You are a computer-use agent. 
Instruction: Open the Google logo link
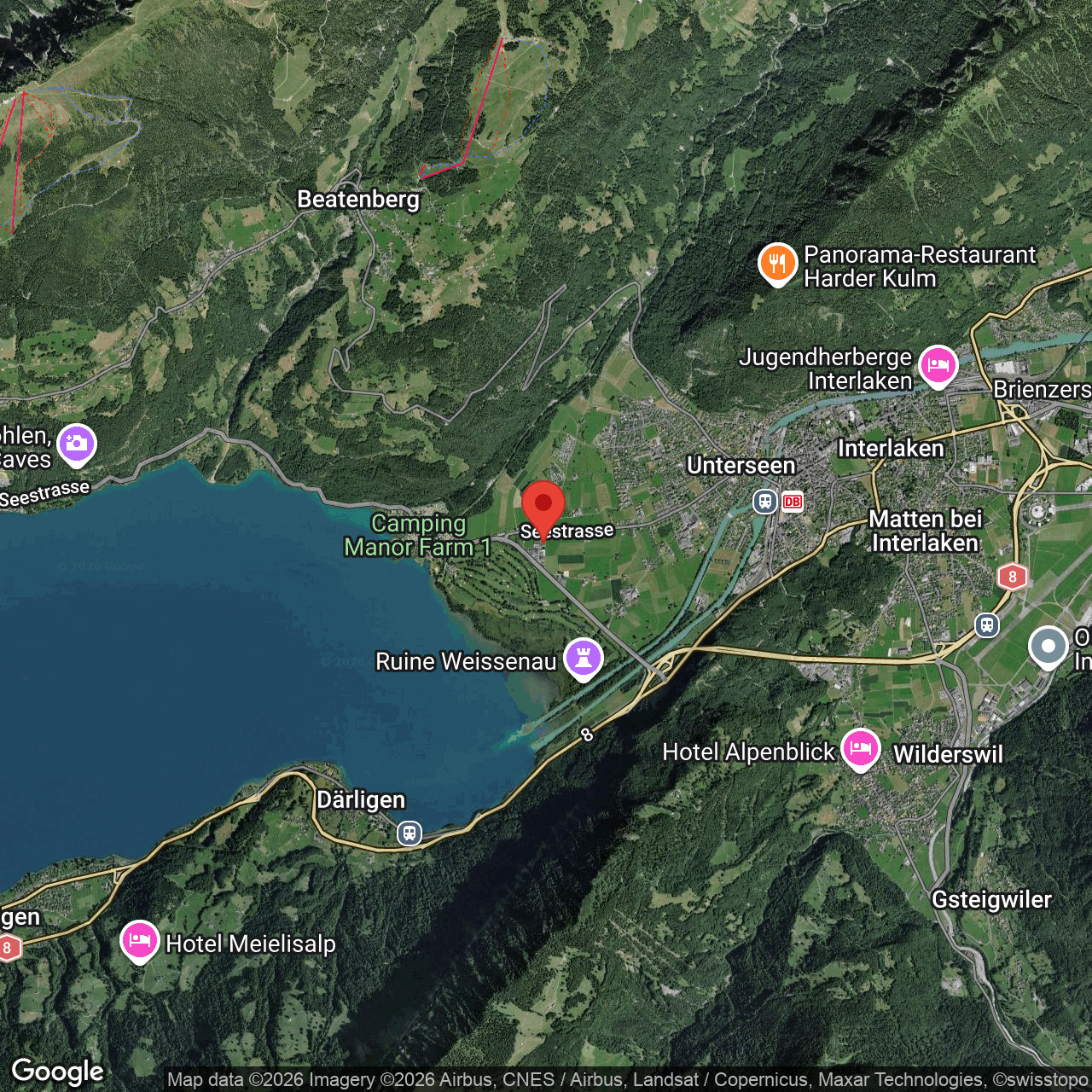(x=58, y=1072)
